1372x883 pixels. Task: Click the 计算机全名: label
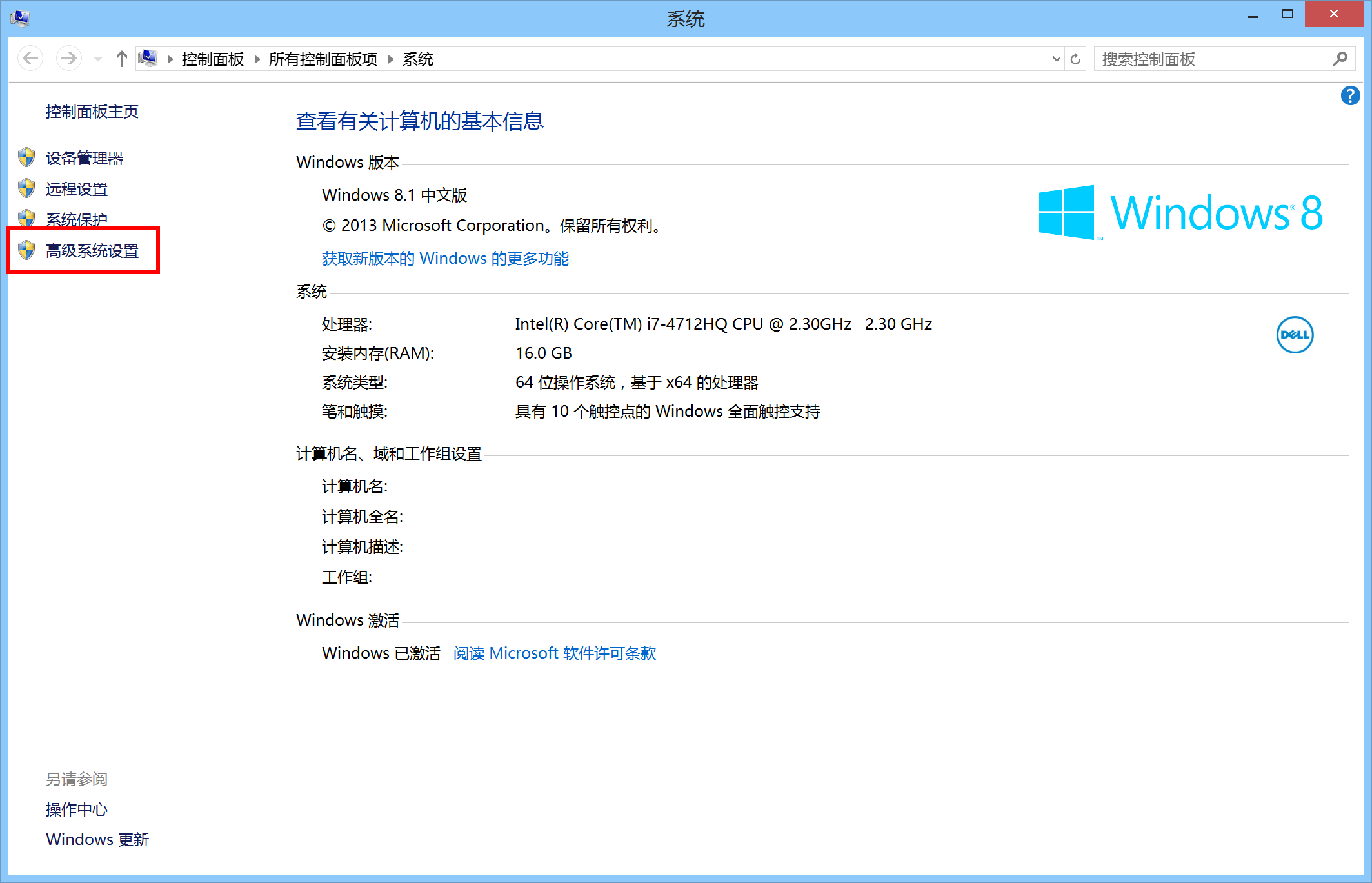click(363, 517)
